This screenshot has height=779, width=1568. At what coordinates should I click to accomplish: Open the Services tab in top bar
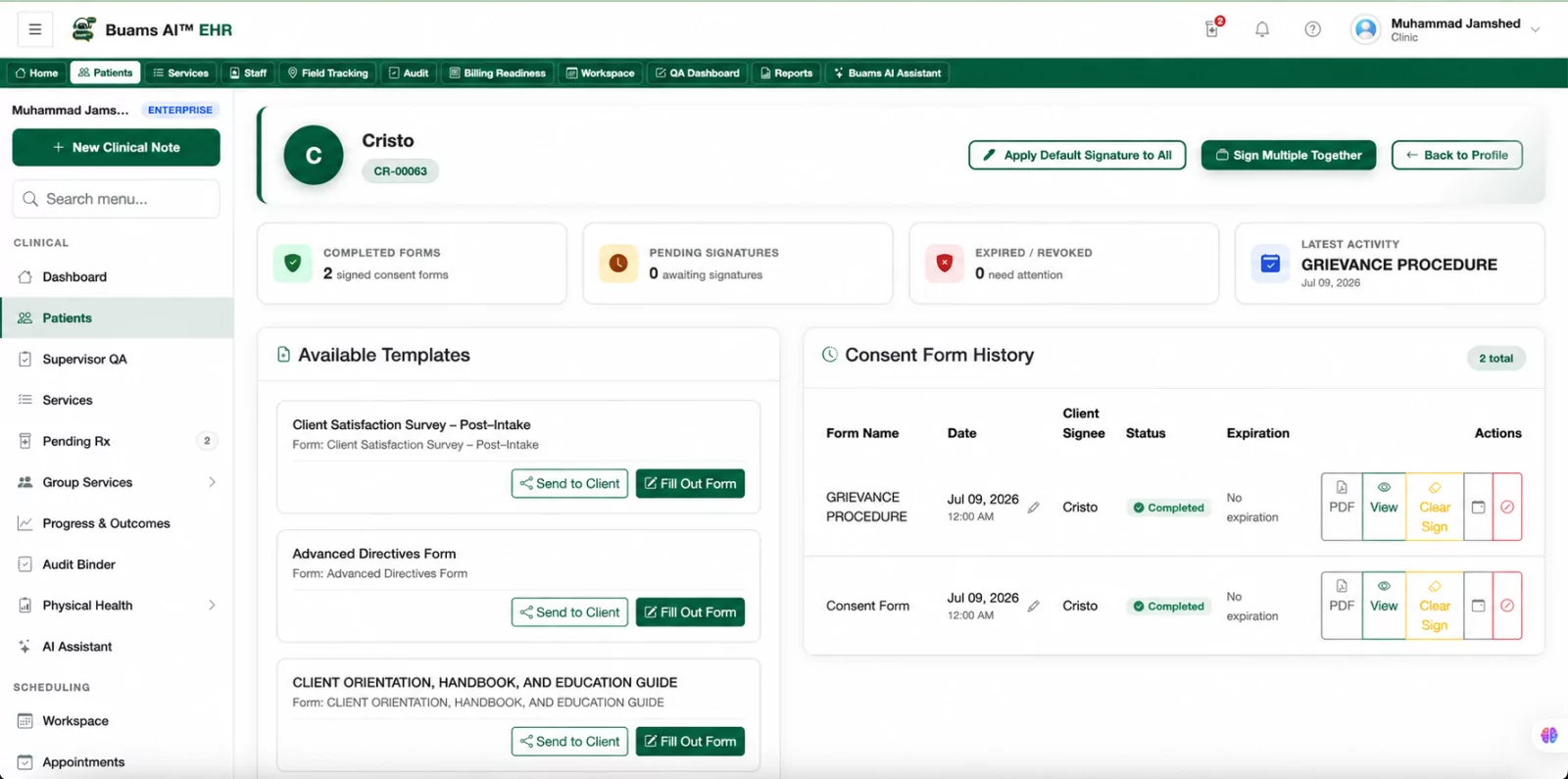[181, 73]
